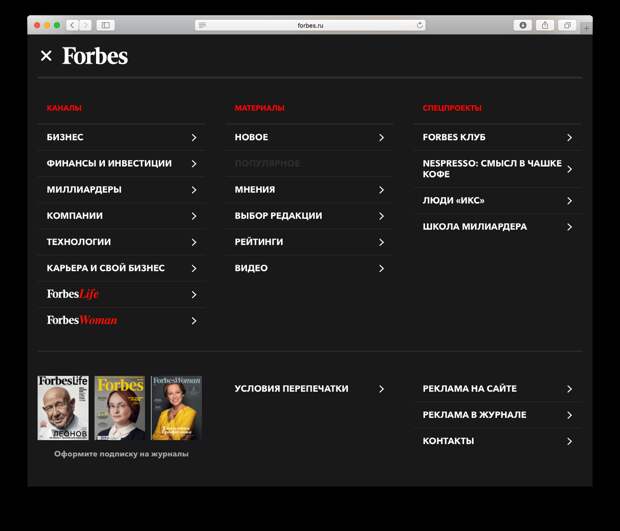Viewport: 620px width, 531px height.
Task: Click Оформите подписку на журналы link
Action: (x=121, y=454)
